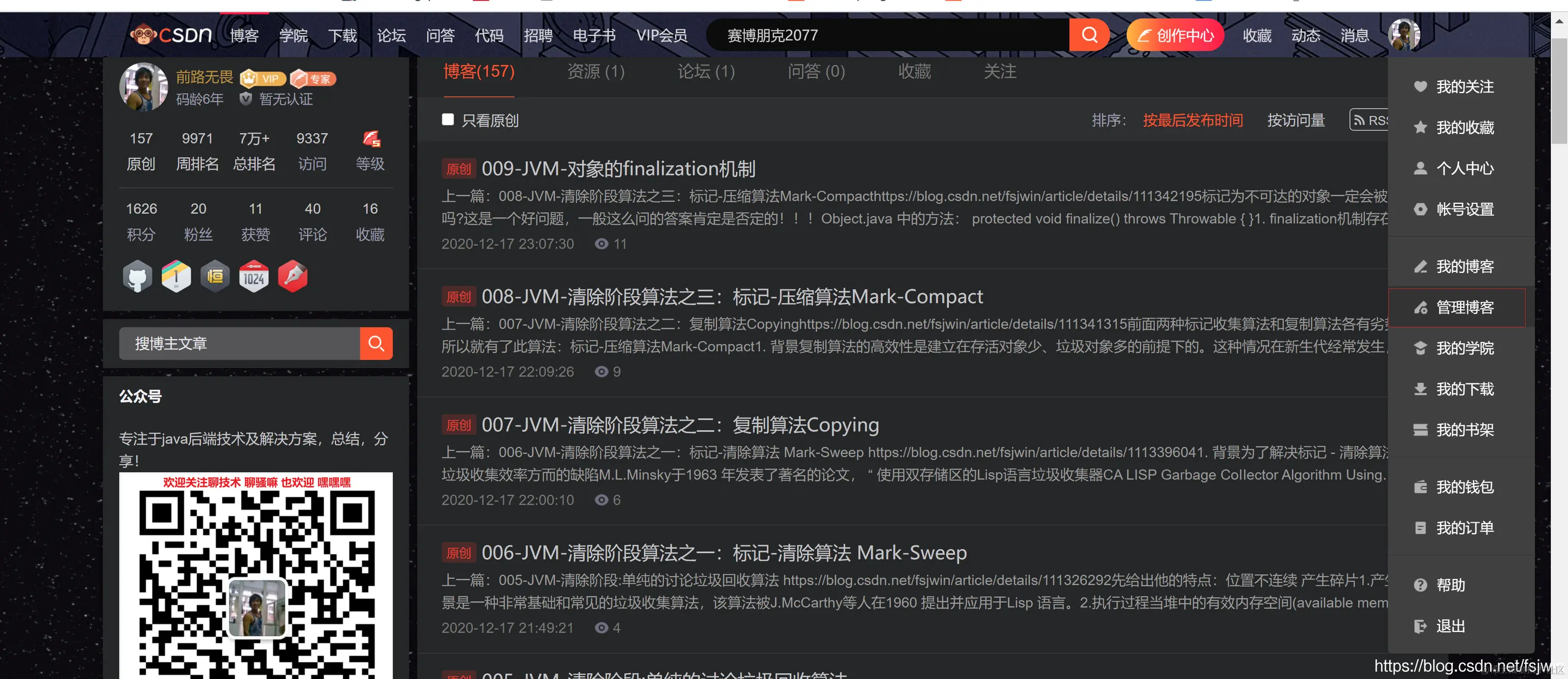The width and height of the screenshot is (1568, 679).
Task: Click the CSDN monkey logo
Action: tap(144, 35)
